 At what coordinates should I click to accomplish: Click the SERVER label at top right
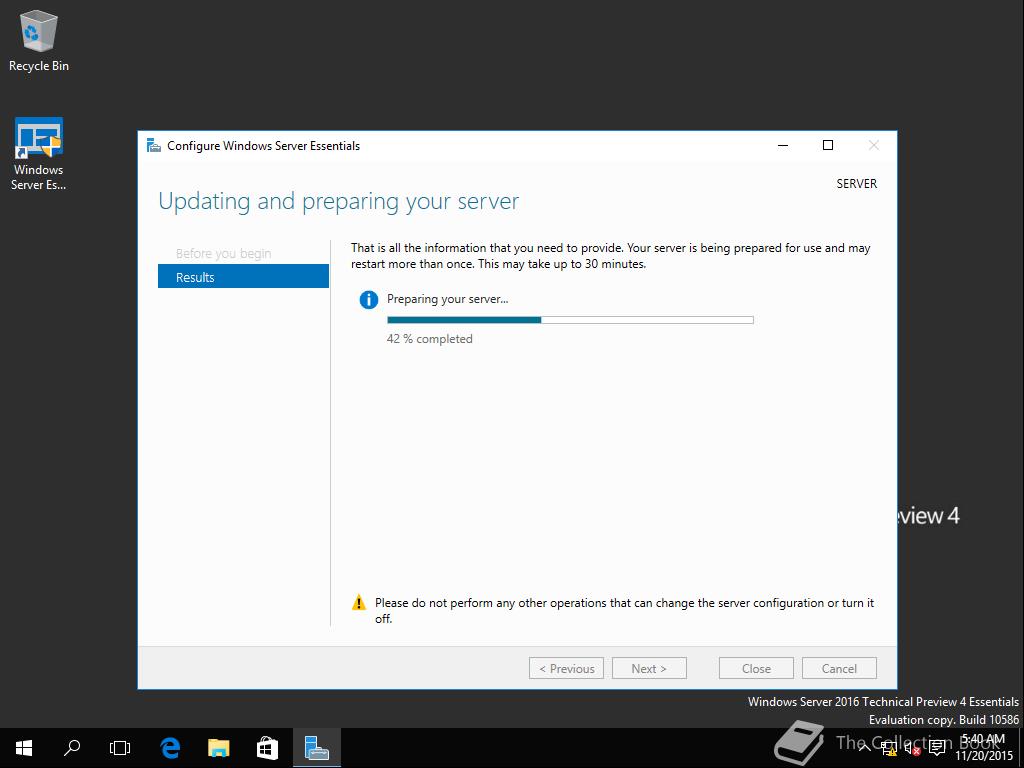point(857,184)
